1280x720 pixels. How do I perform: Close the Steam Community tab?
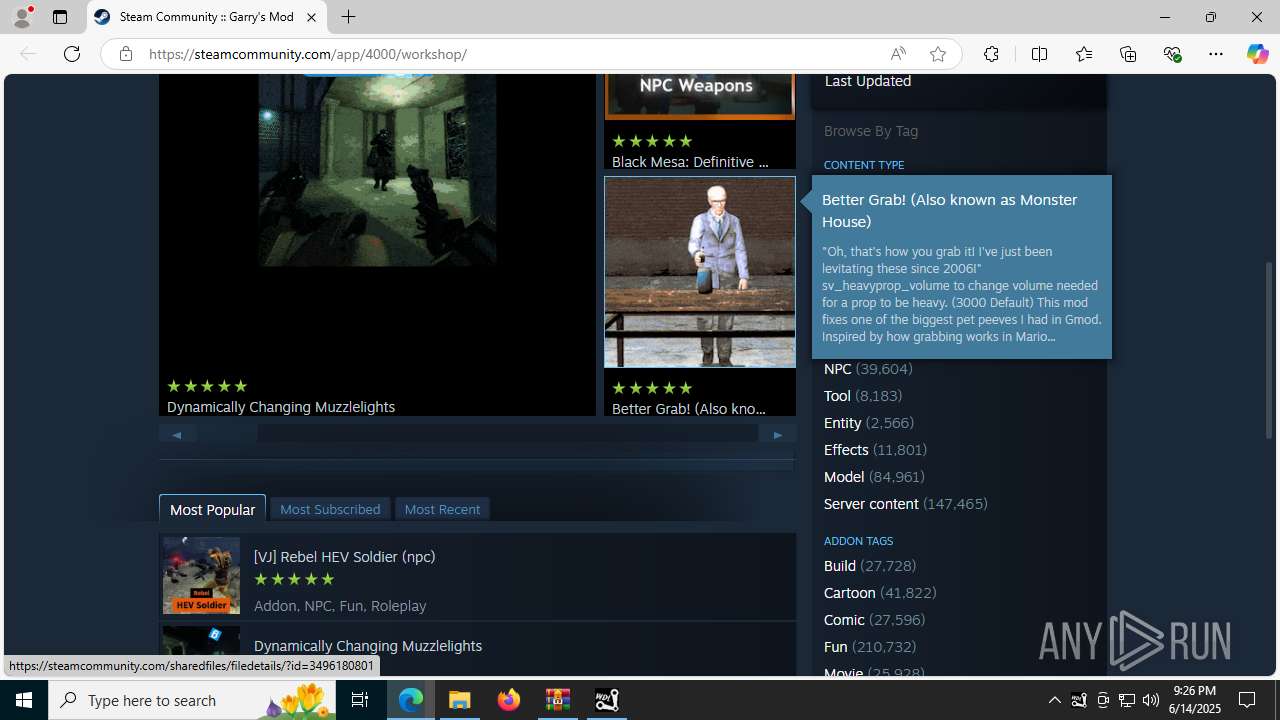coord(311,17)
